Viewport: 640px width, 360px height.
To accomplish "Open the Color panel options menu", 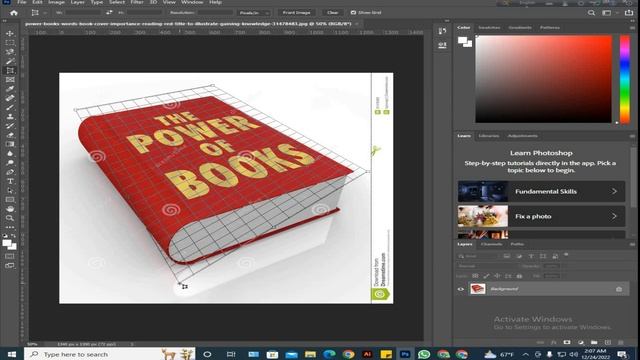I will (632, 28).
